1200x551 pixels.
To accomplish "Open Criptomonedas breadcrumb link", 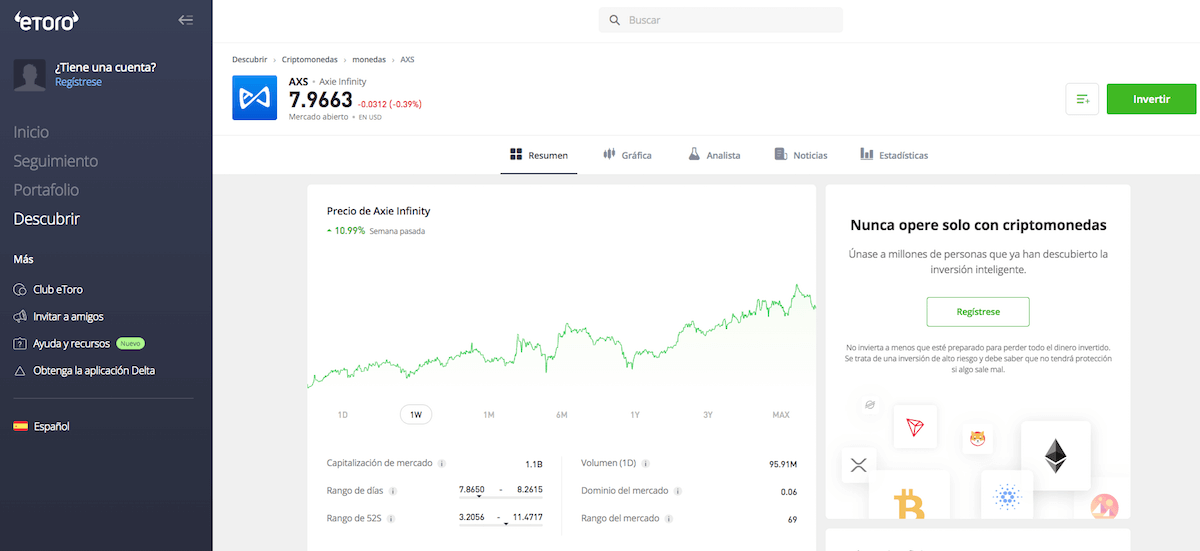I will [311, 60].
